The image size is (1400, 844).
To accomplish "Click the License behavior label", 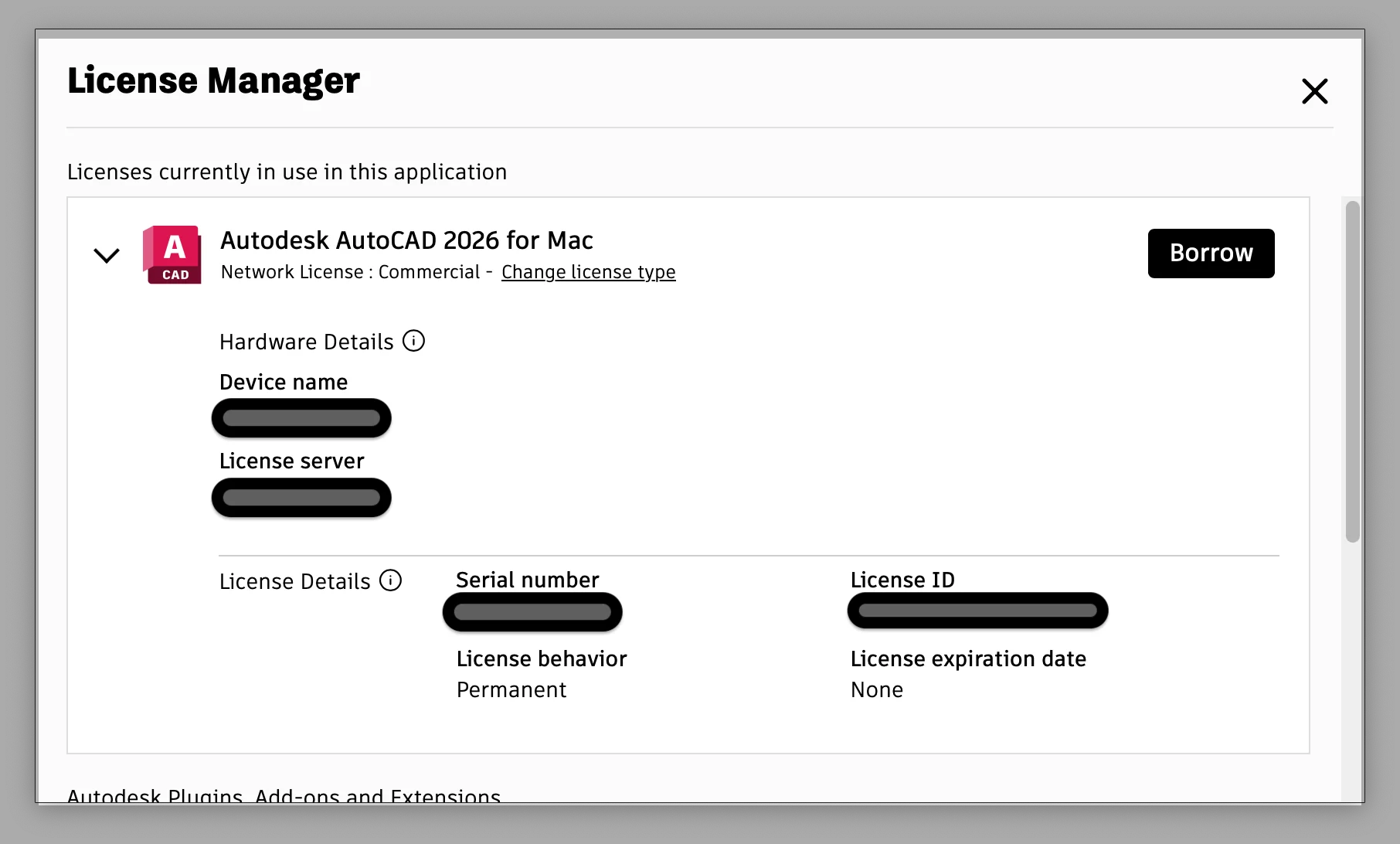I will pyautogui.click(x=542, y=659).
